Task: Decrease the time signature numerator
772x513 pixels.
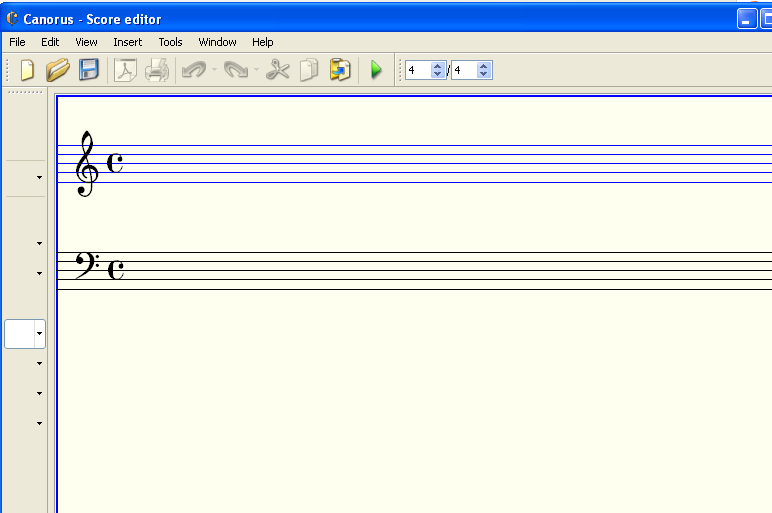Action: [438, 74]
